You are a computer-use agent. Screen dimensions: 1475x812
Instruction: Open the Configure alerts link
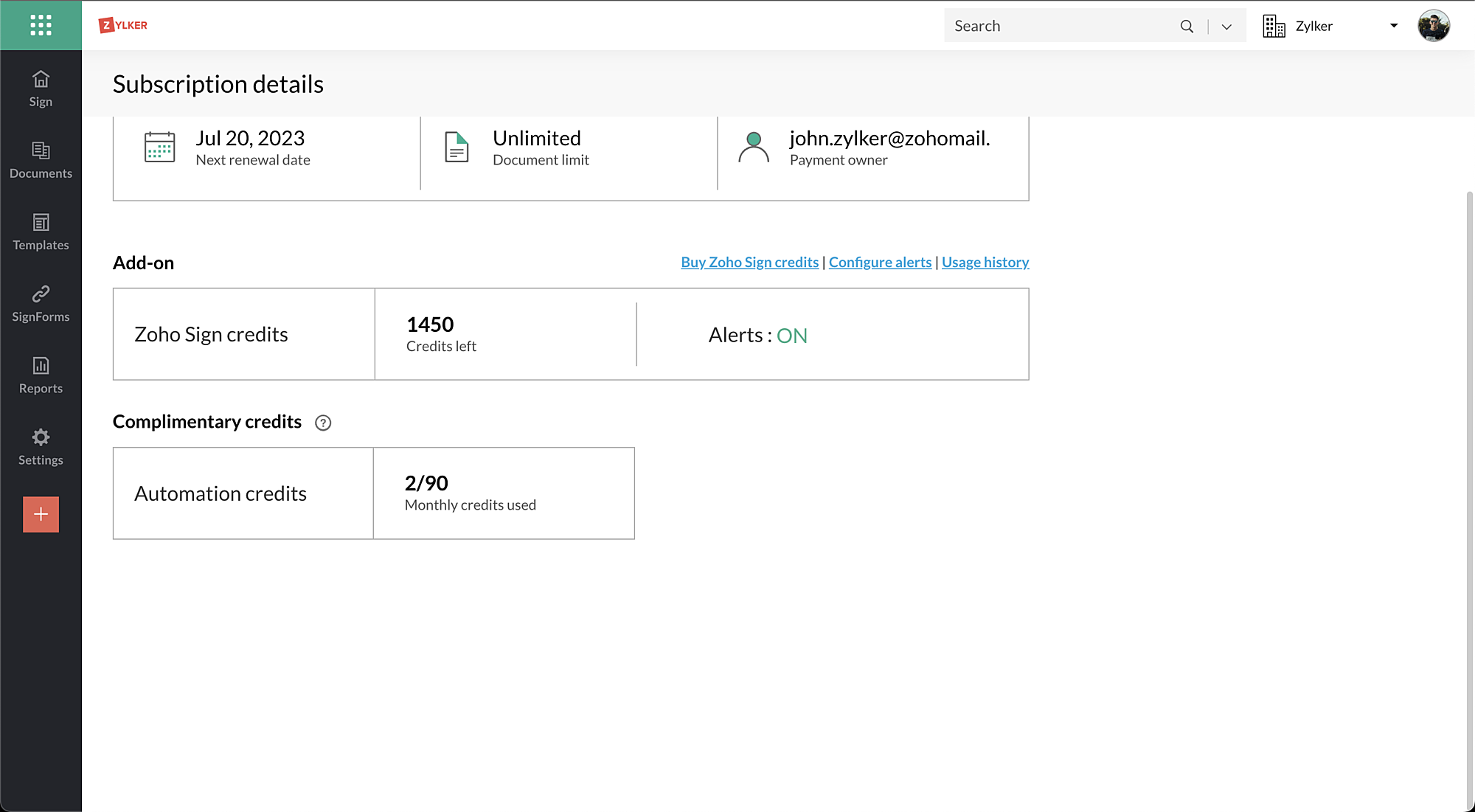click(880, 262)
